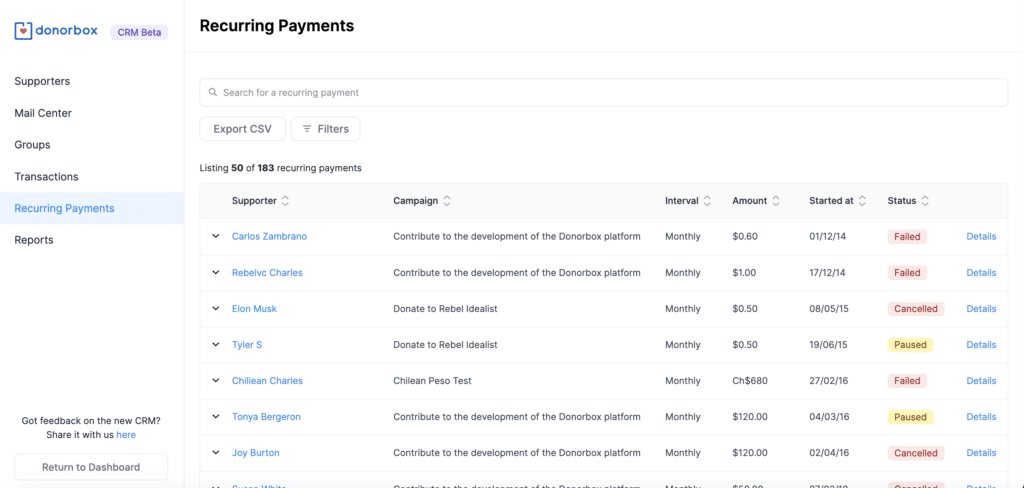Click the Export CSV button

point(242,129)
